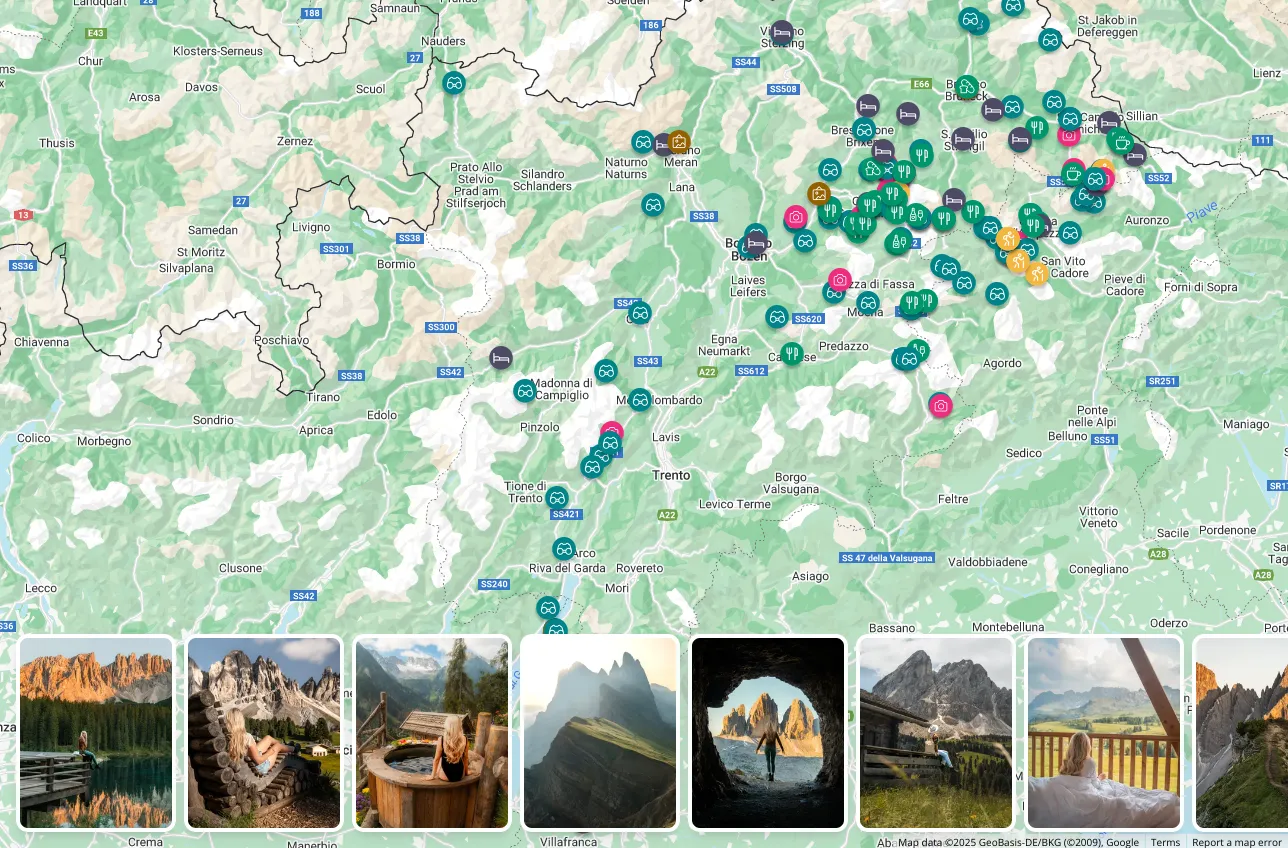Click the Pieve di Cadore label
1288x848 pixels.
pyautogui.click(x=1124, y=285)
